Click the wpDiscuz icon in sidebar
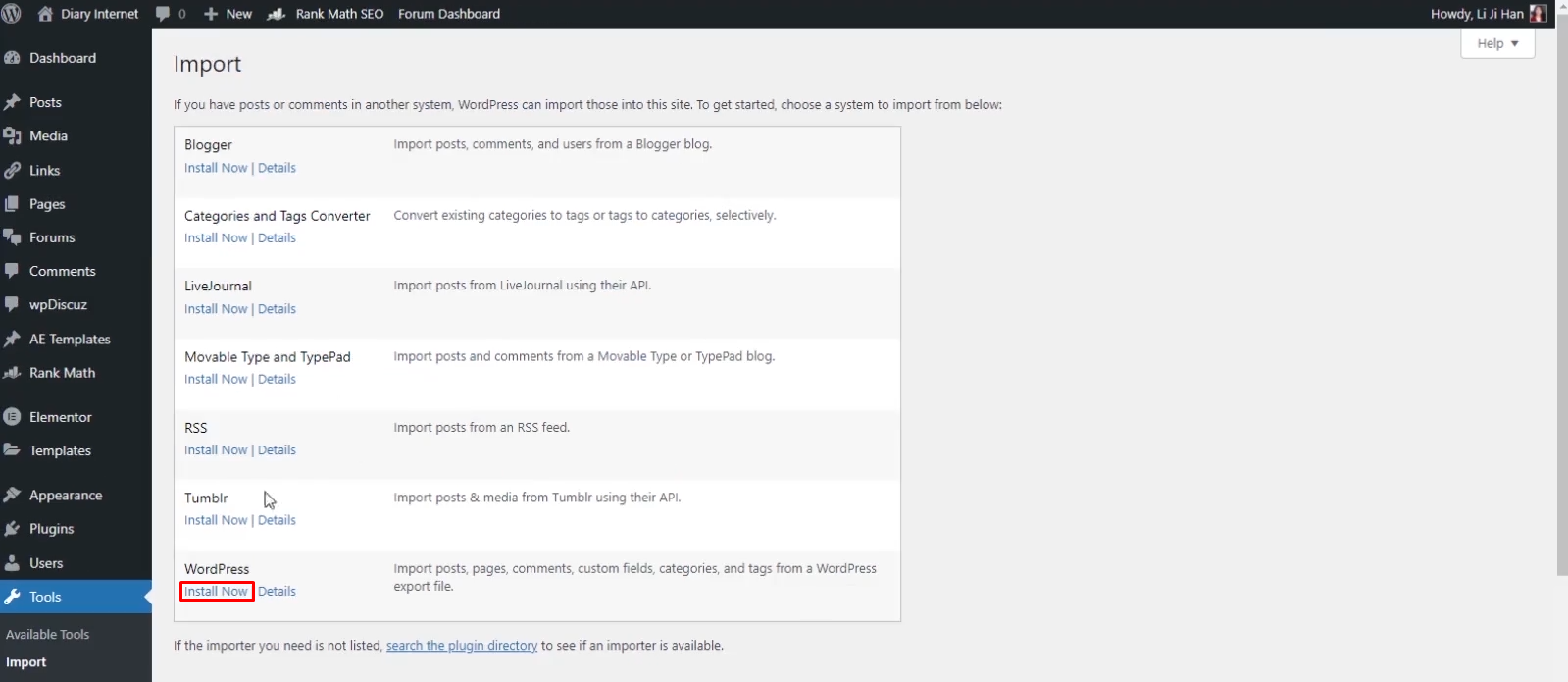This screenshot has height=682, width=1568. pyautogui.click(x=12, y=304)
